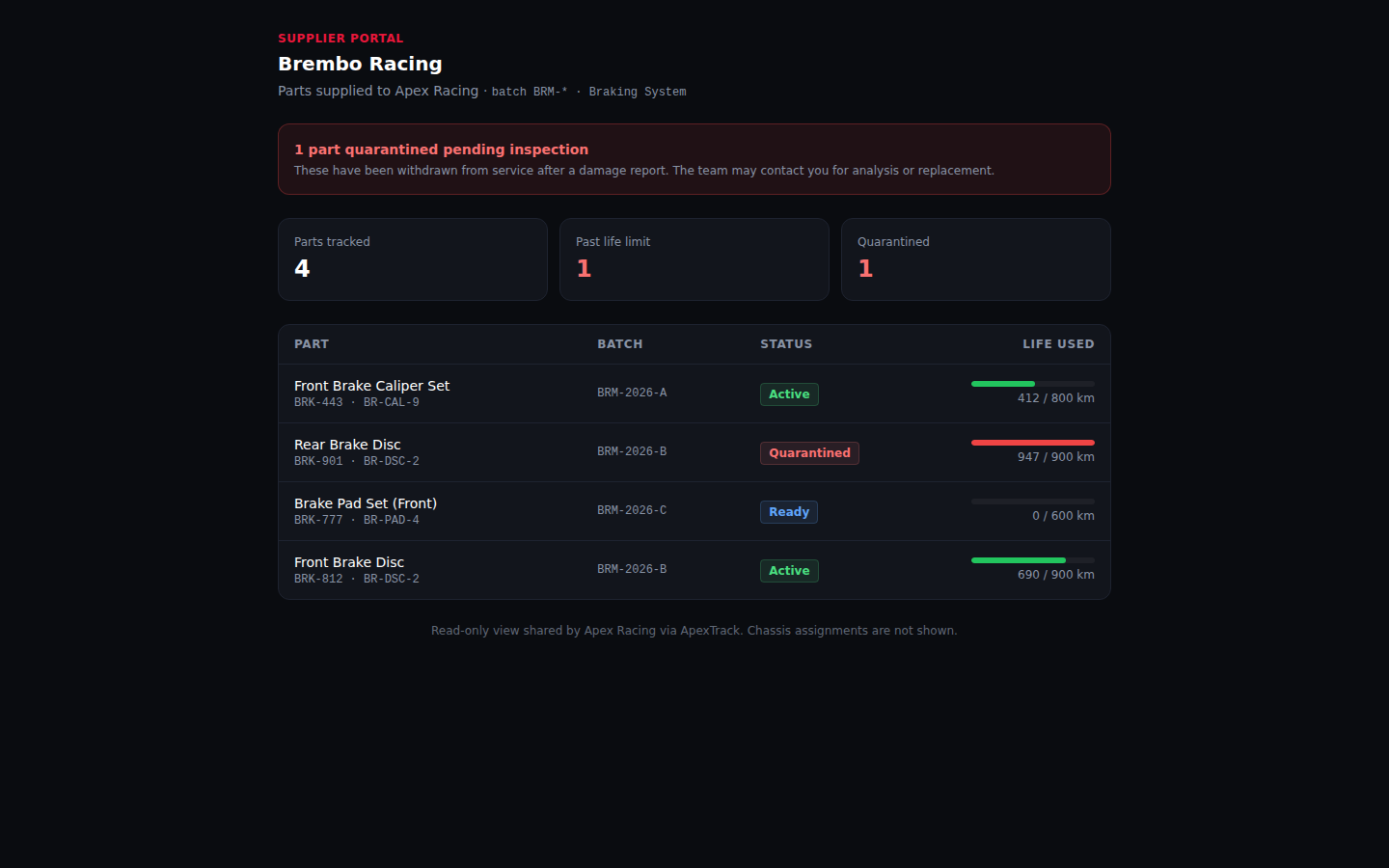Select the Front Brake Caliper Set row name
Screen dimensions: 1389x868
pos(371,386)
